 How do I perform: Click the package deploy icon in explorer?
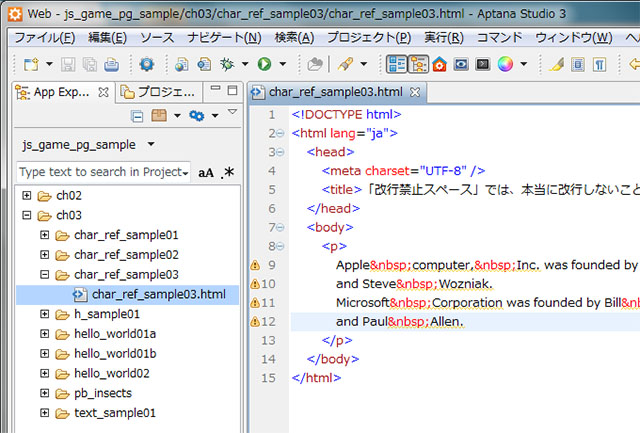159,116
